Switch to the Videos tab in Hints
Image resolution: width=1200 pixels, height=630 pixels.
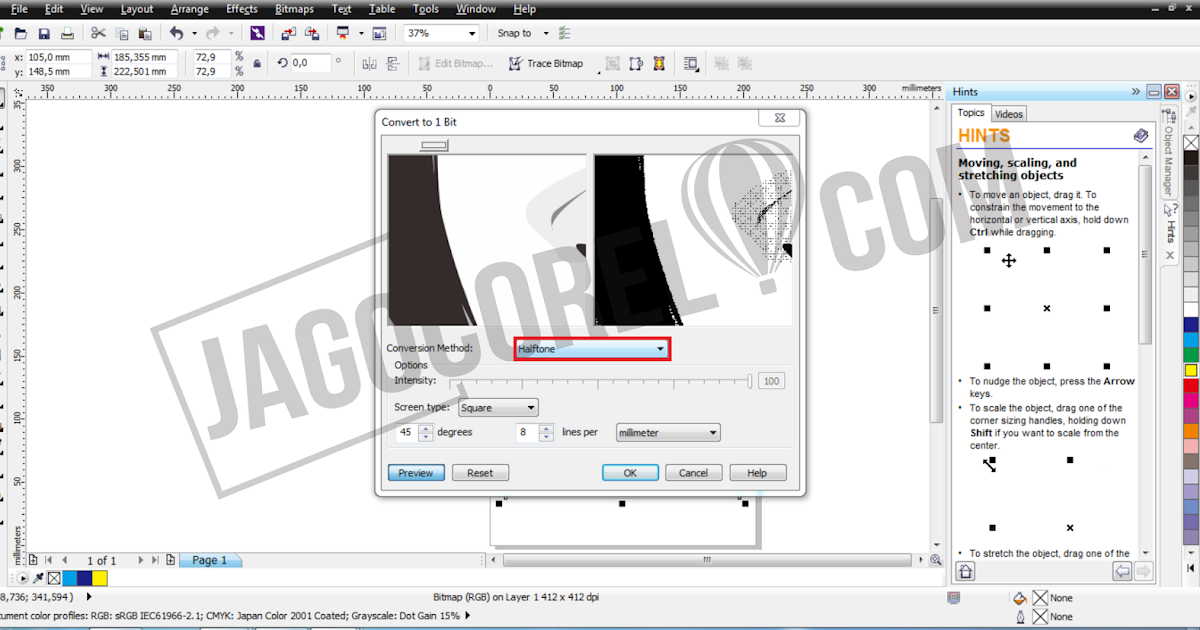pyautogui.click(x=1009, y=114)
